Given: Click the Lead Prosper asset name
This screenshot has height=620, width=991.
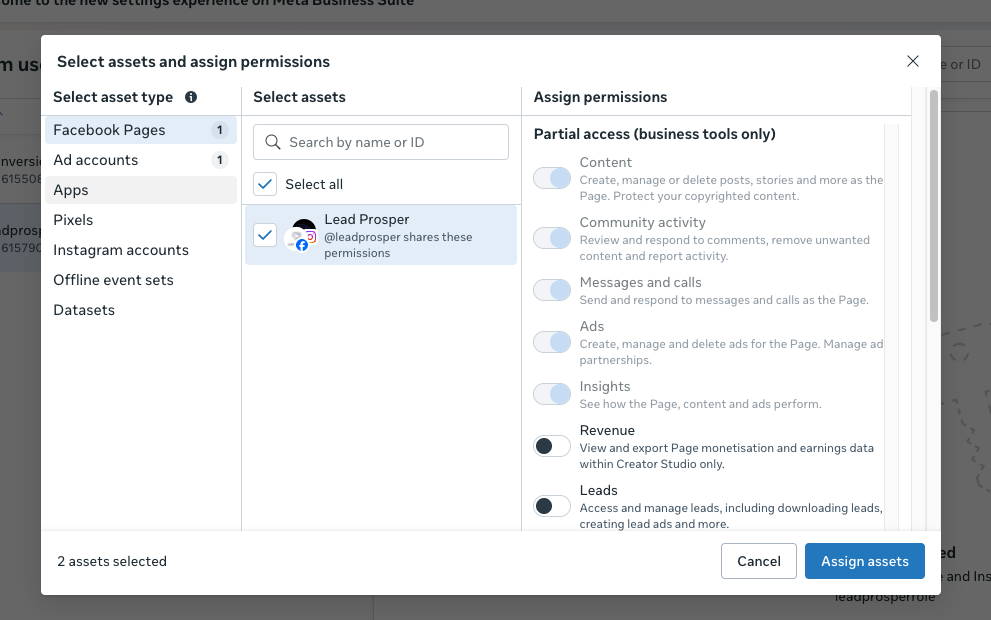Looking at the screenshot, I should click(x=367, y=219).
